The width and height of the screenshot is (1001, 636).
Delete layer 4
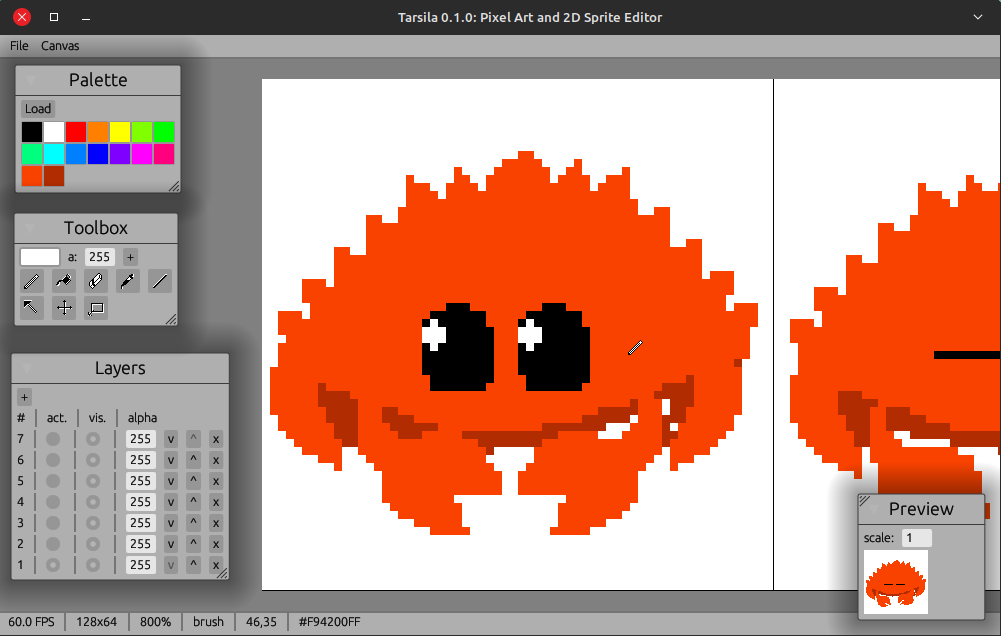click(x=216, y=502)
